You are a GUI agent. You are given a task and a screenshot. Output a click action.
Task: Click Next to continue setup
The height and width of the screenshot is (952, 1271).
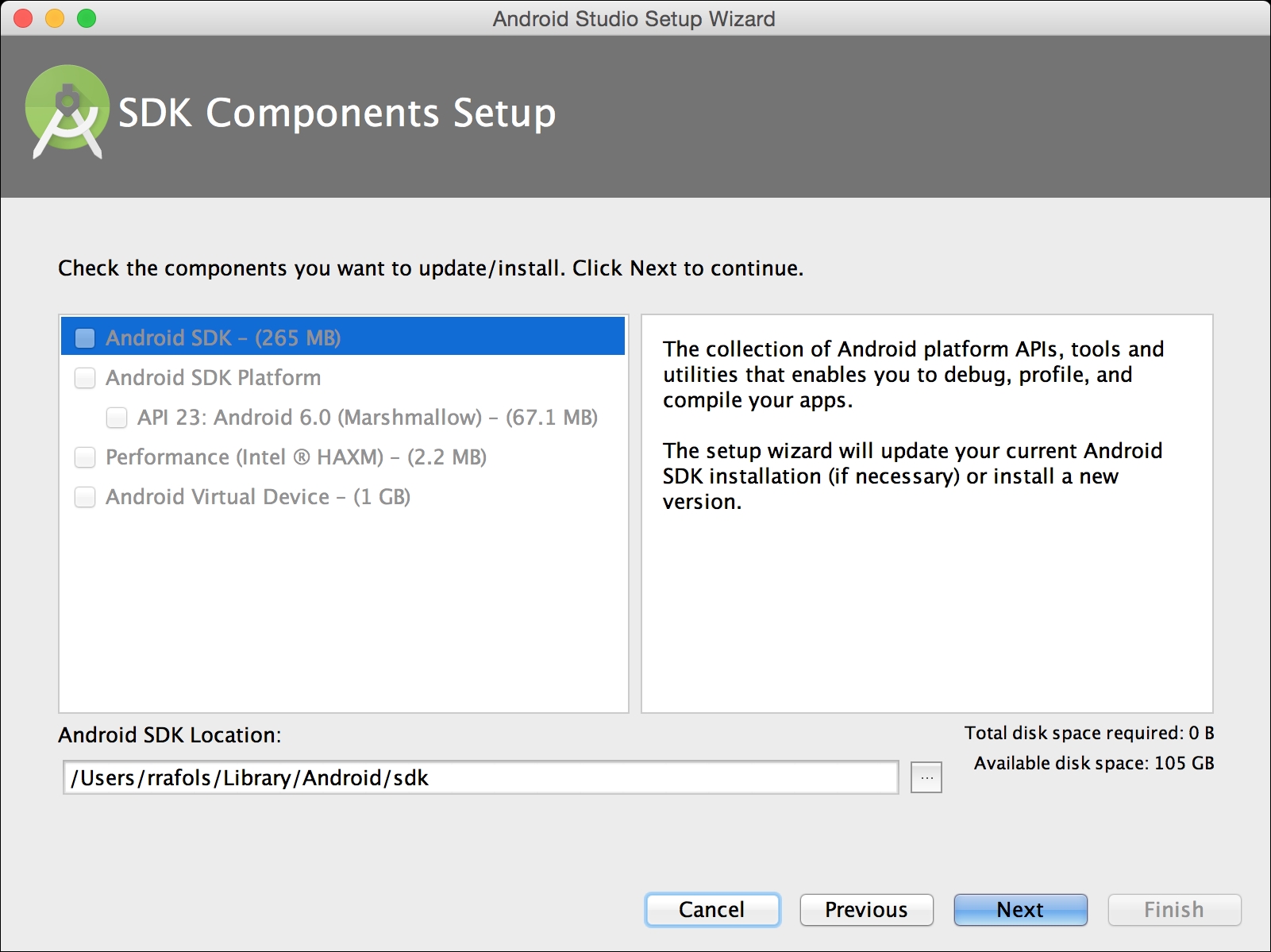click(1020, 909)
